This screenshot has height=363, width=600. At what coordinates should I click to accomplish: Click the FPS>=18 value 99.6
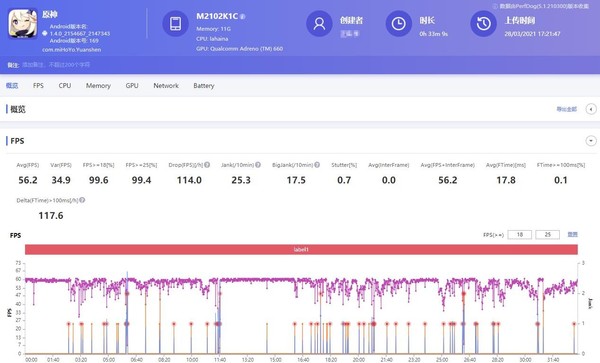(99, 180)
